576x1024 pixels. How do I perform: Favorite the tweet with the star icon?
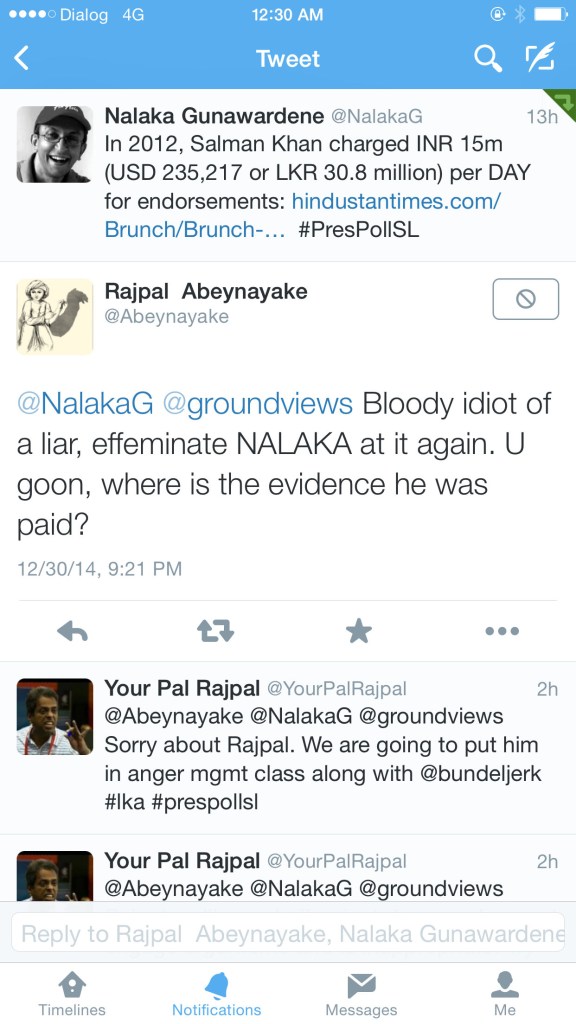click(x=358, y=631)
